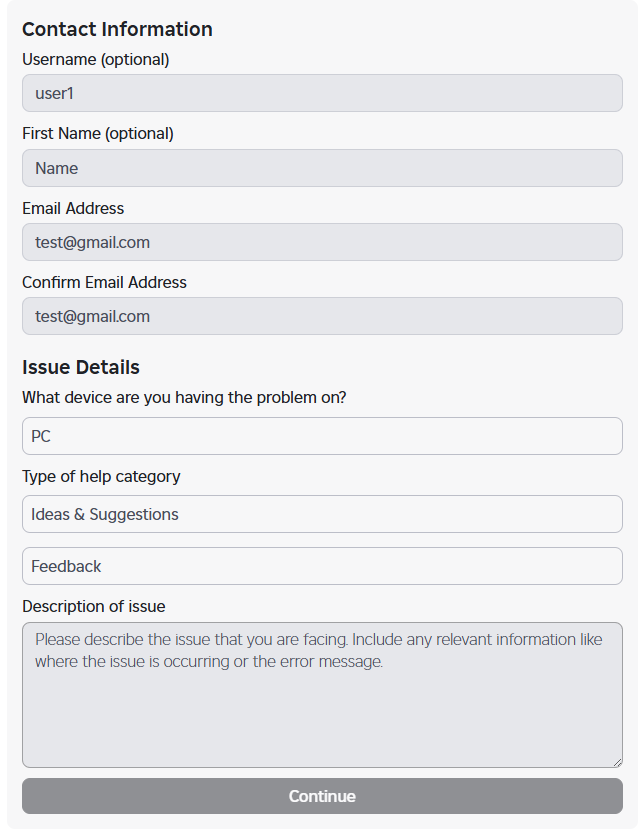Screen dimensions: 643x838
Task: Click the Confirm Email Address label
Action: pos(104,283)
